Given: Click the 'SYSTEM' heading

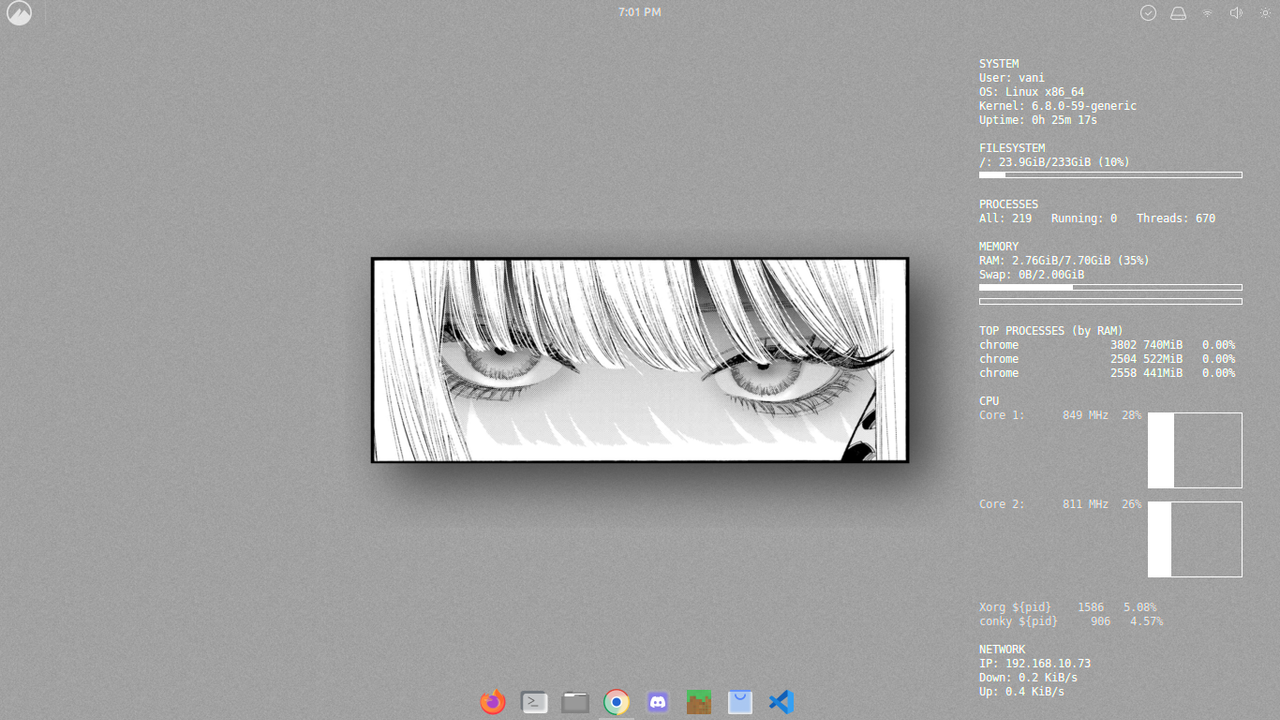Looking at the screenshot, I should pos(999,64).
